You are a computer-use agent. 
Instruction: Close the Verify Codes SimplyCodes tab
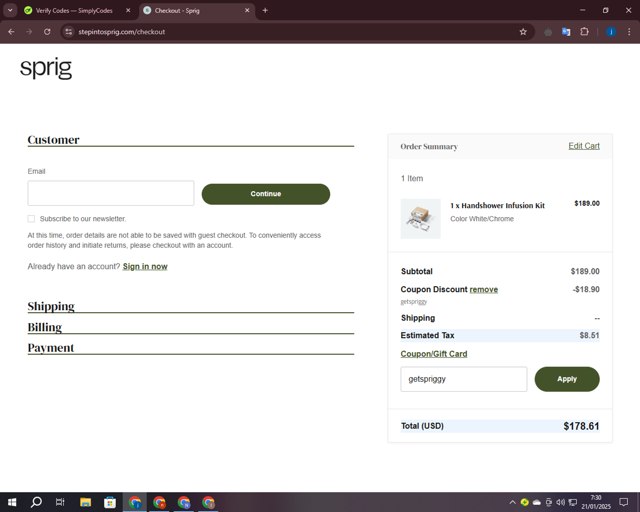(x=128, y=11)
